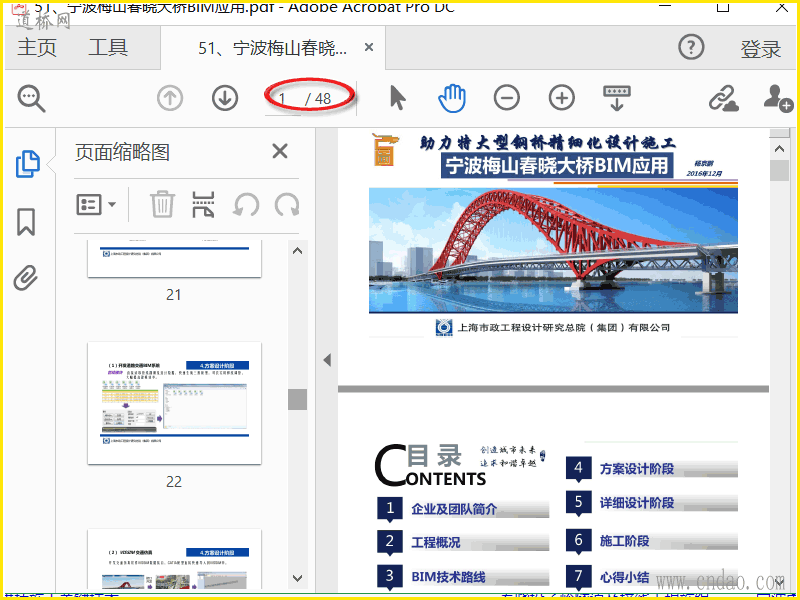Click the 方案设计阶段 contents entry

coord(637,468)
